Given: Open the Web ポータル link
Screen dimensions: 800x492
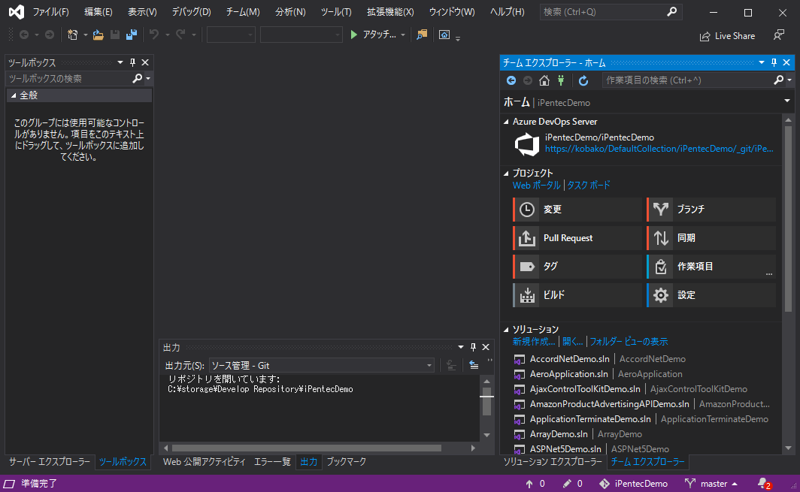Looking at the screenshot, I should (x=536, y=185).
